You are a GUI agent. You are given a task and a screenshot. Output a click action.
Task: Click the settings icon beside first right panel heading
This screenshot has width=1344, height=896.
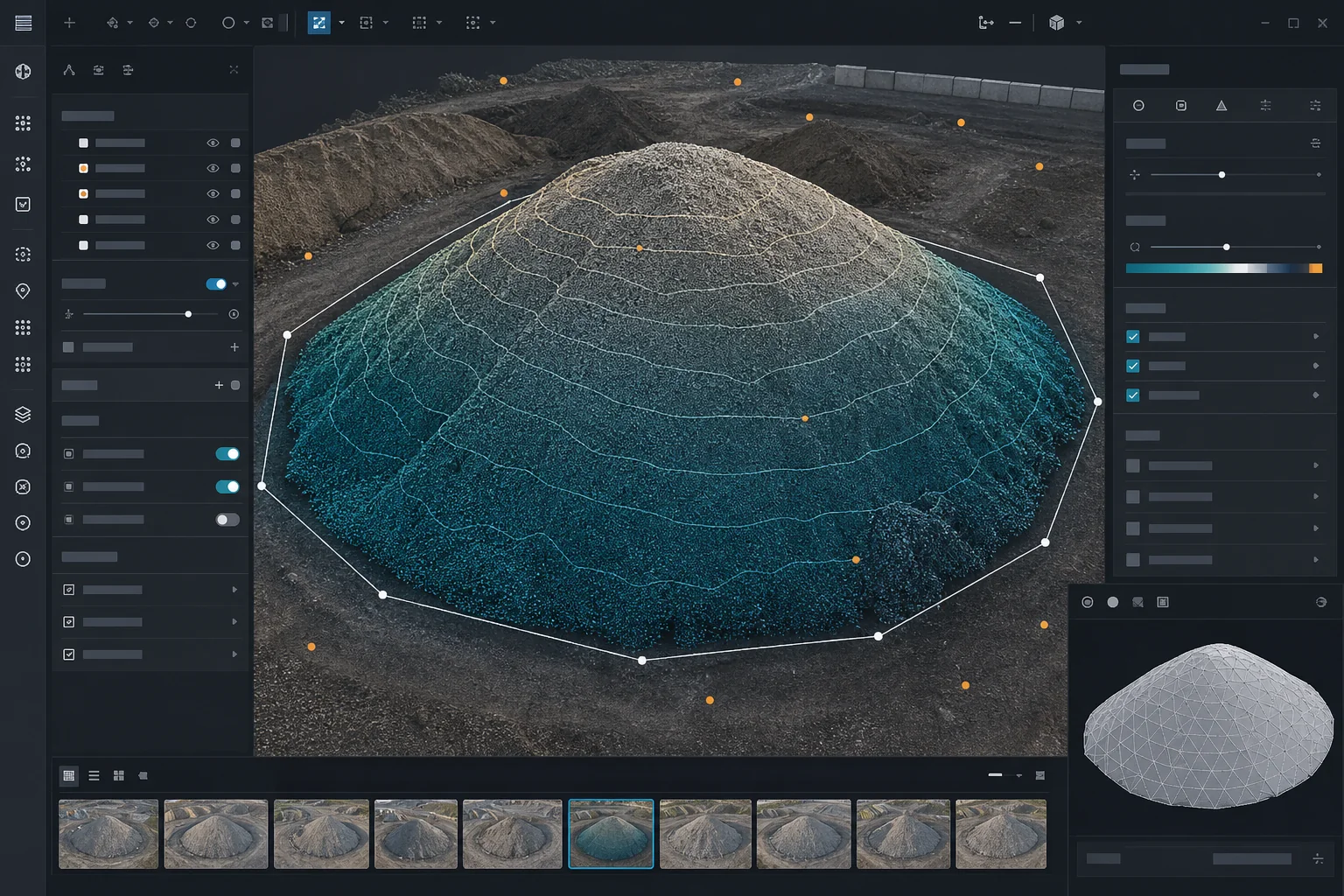coord(1315,143)
